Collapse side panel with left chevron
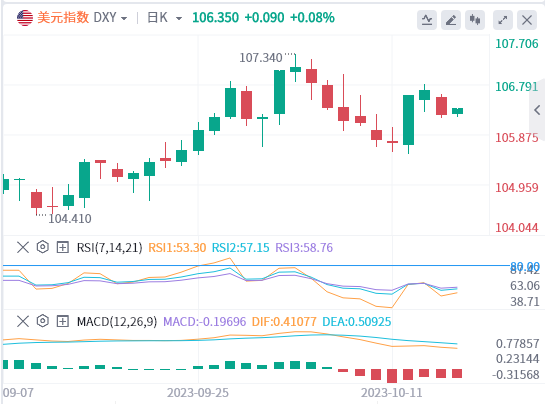 coord(537,110)
